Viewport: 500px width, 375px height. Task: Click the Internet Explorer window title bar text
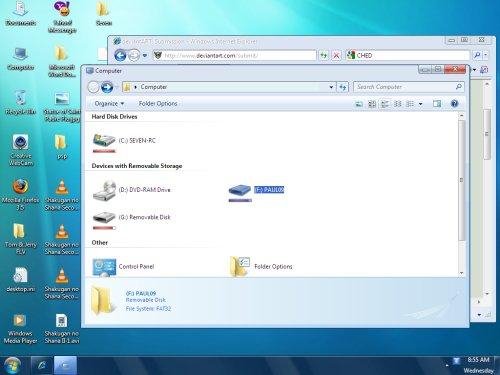(190, 41)
